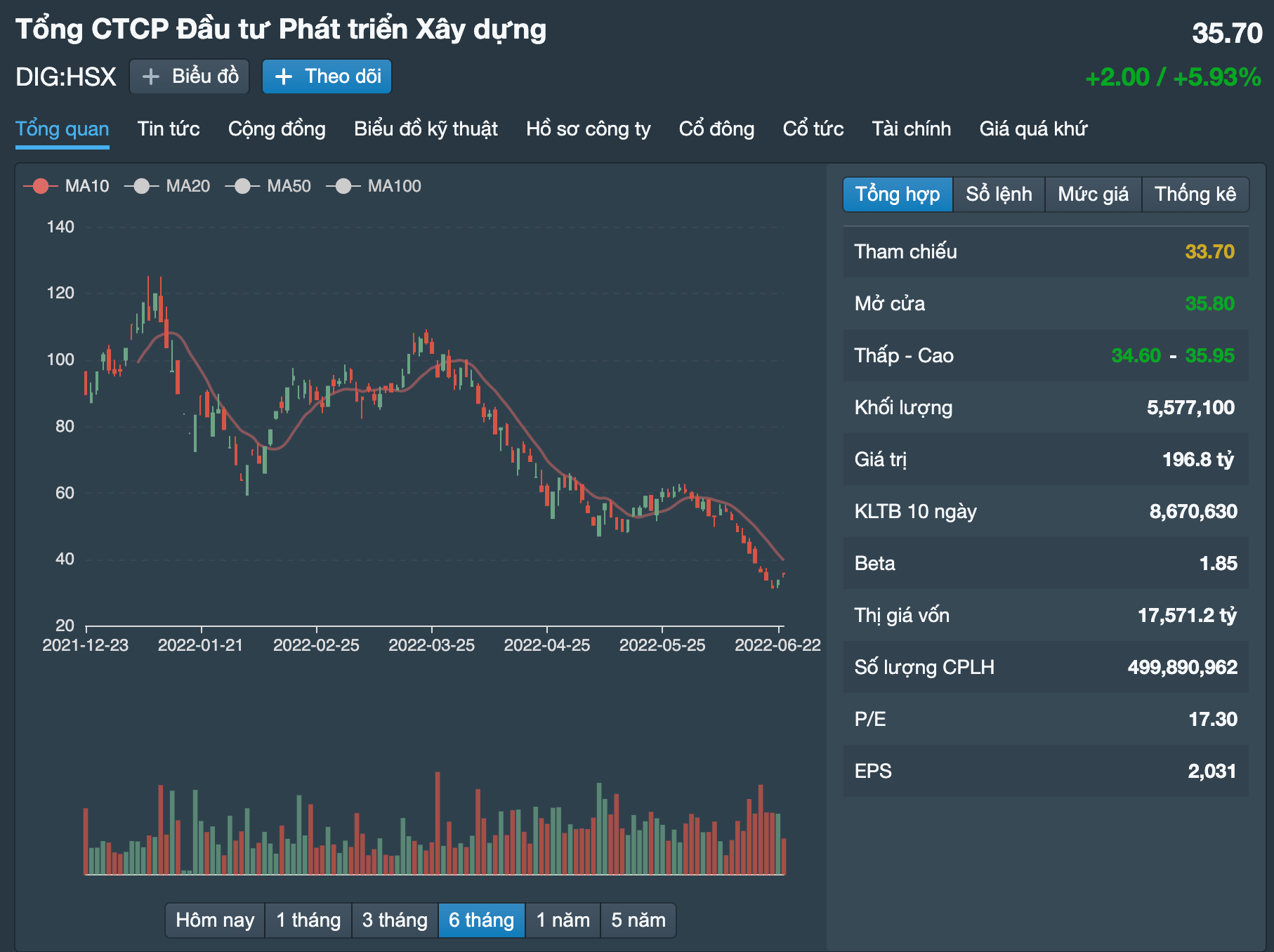Toggle the MA100 moving average line
1274x952 pixels.
coord(374,186)
